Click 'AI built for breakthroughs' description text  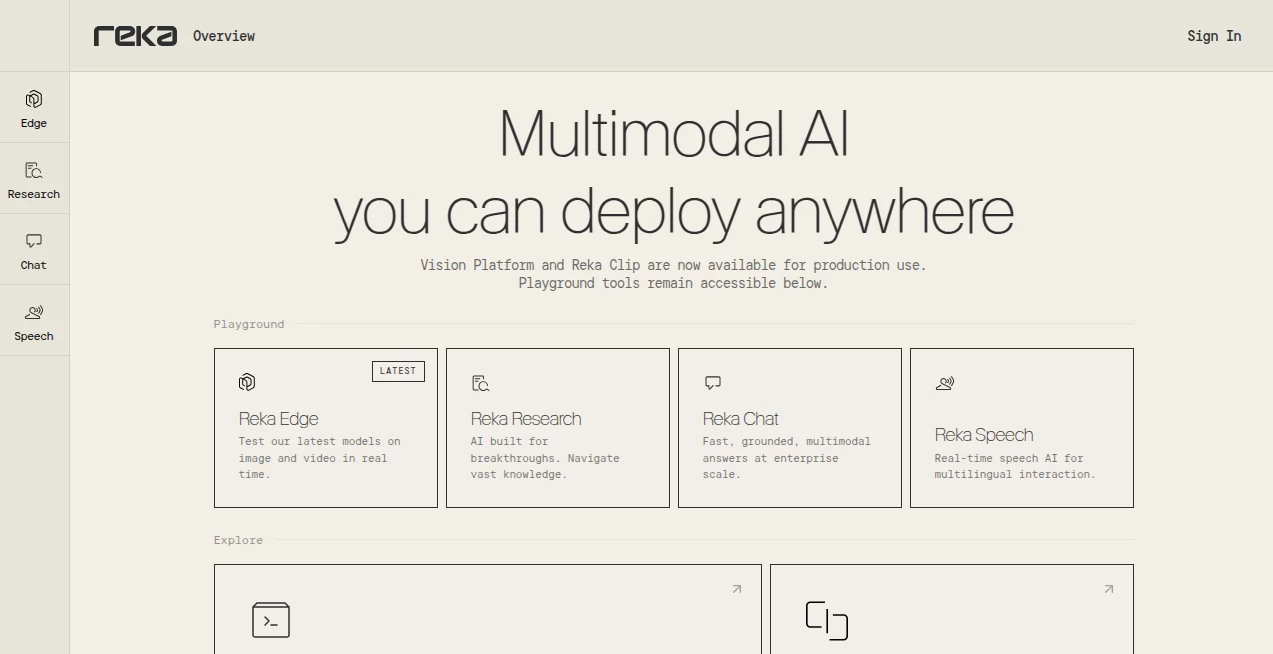pyautogui.click(x=545, y=458)
